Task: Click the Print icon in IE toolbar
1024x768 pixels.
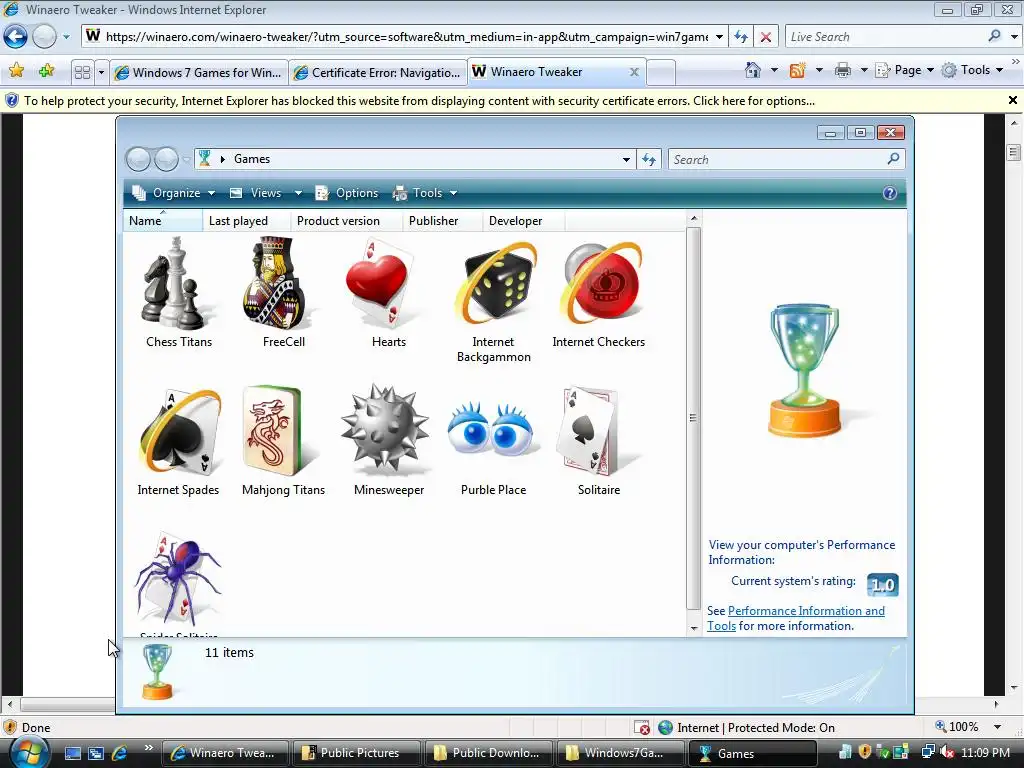Action: [x=842, y=71]
